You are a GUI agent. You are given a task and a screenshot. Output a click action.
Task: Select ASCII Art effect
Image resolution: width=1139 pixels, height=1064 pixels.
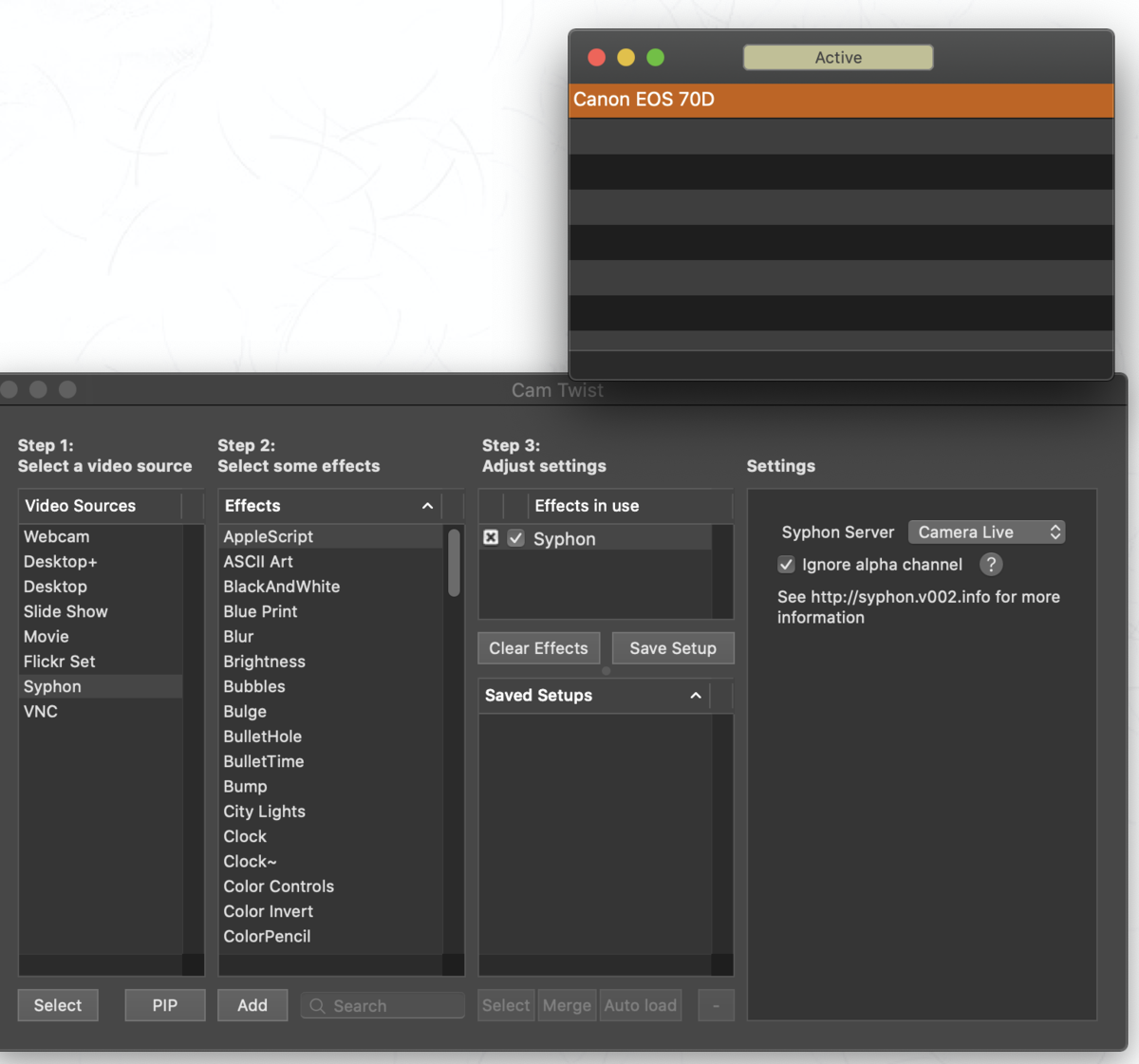point(330,562)
